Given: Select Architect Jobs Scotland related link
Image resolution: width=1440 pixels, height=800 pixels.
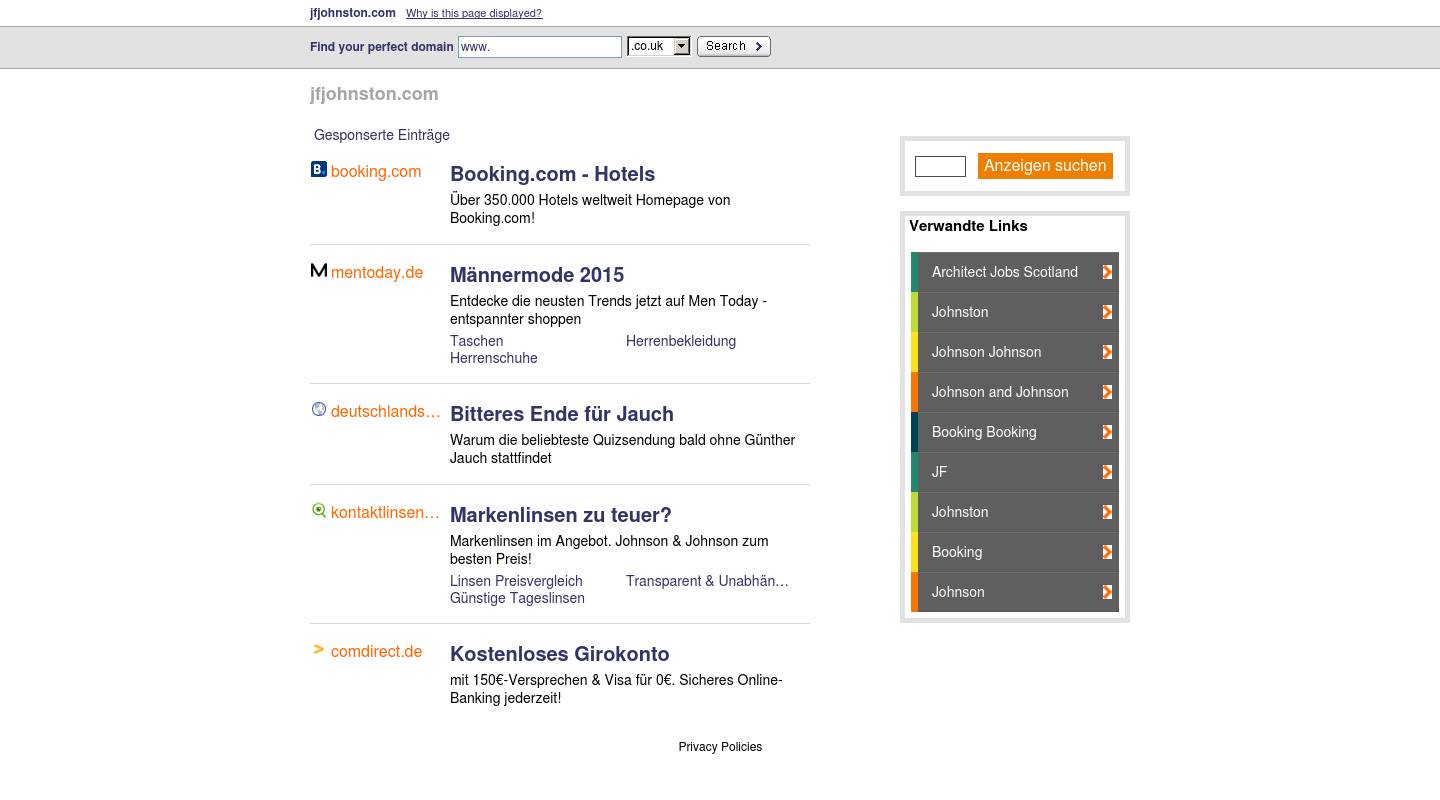Looking at the screenshot, I should point(1015,272).
